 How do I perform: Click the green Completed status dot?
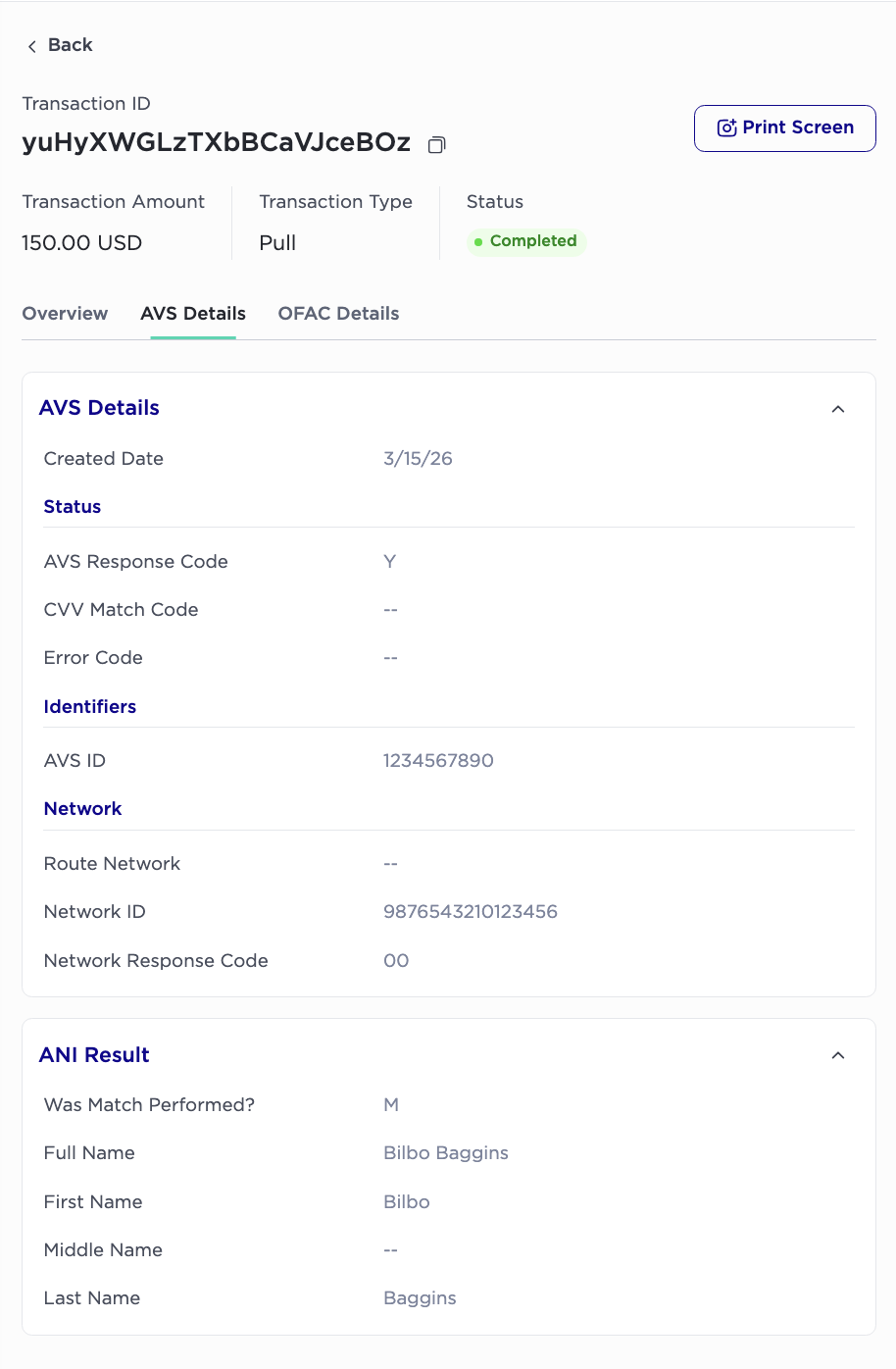478,241
